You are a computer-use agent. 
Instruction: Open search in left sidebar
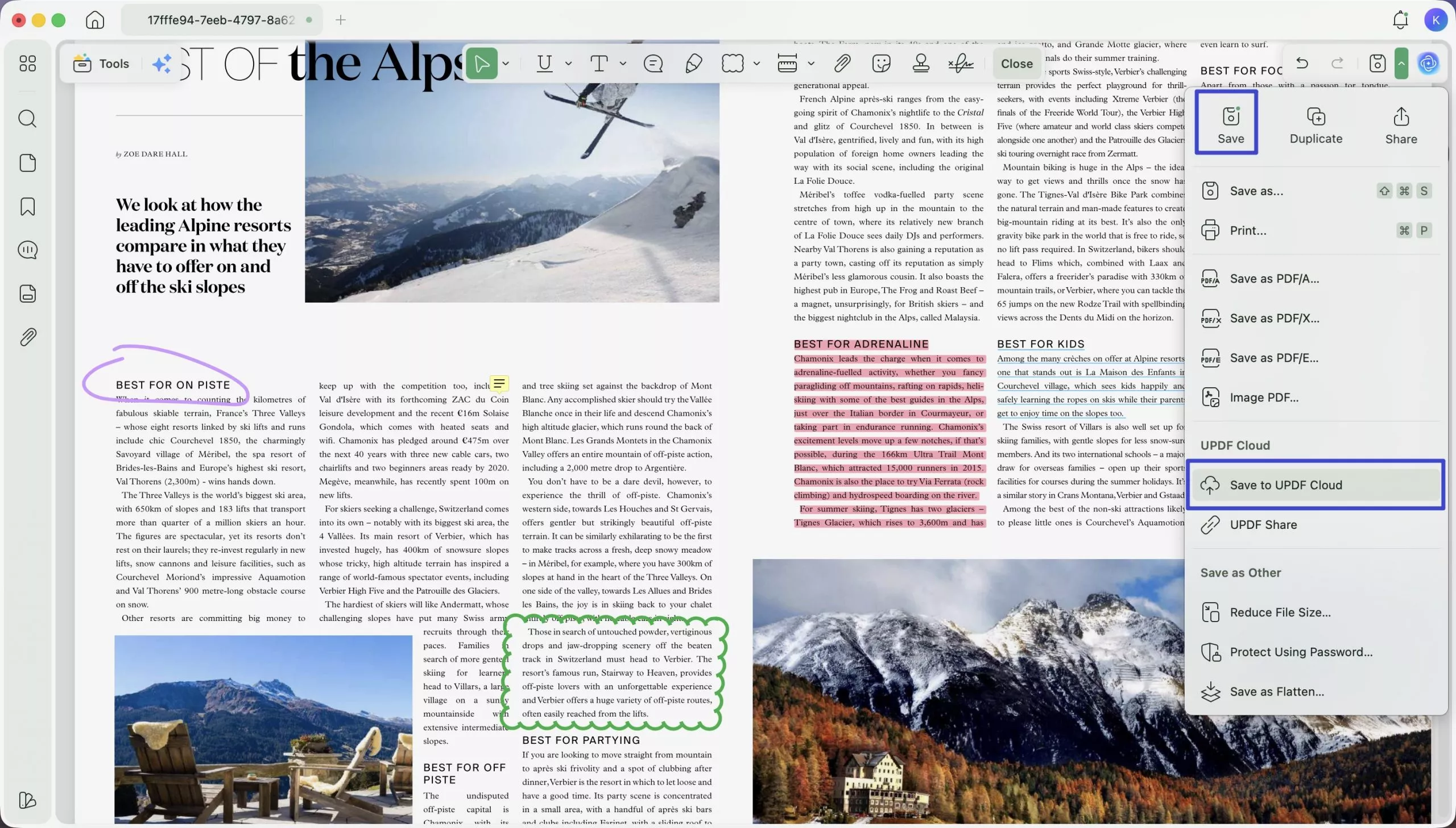click(27, 119)
